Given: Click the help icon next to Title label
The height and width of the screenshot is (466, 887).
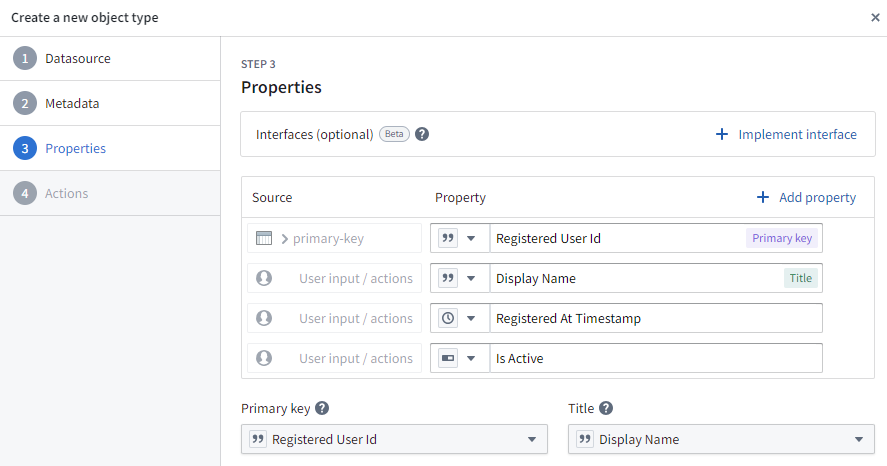Looking at the screenshot, I should 606,408.
